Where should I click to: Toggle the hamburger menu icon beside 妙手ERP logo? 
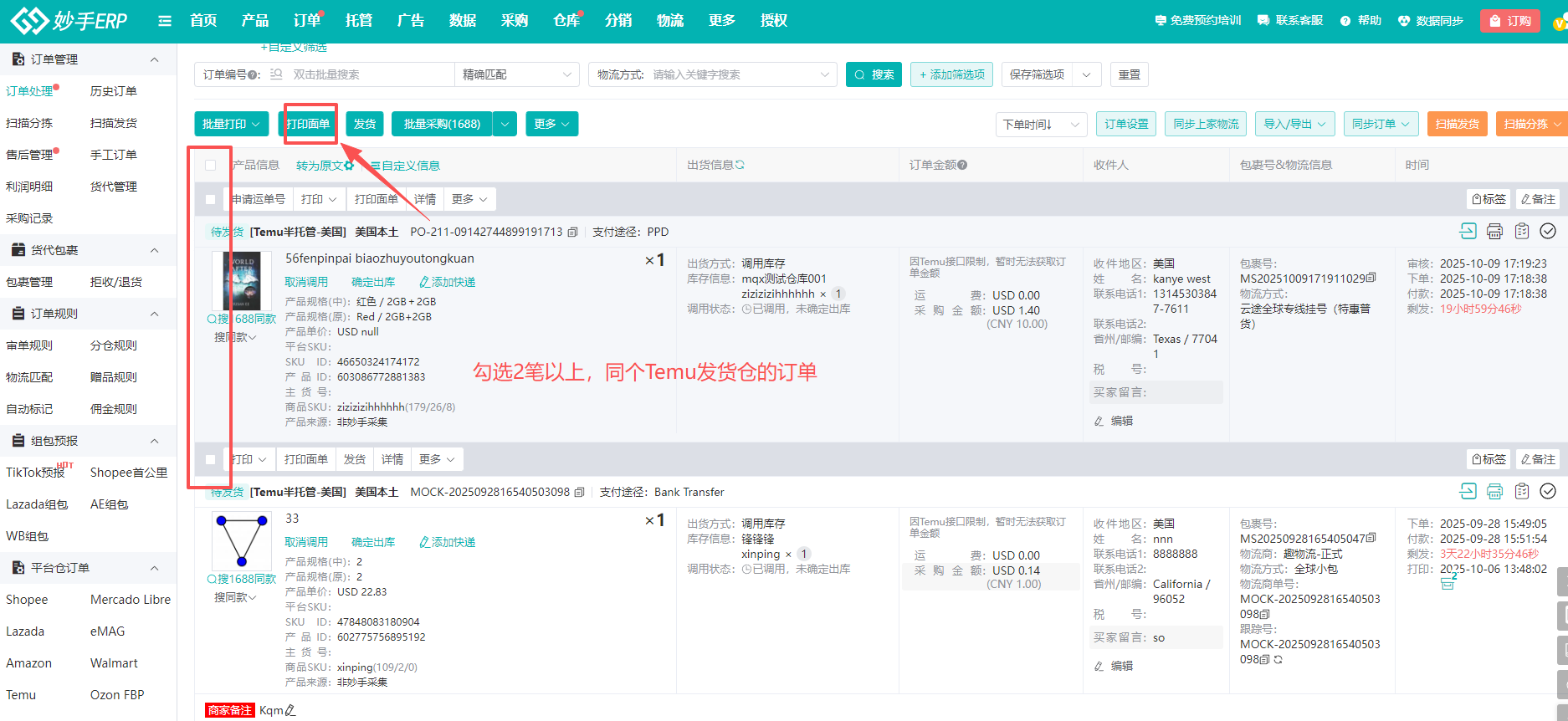tap(165, 21)
